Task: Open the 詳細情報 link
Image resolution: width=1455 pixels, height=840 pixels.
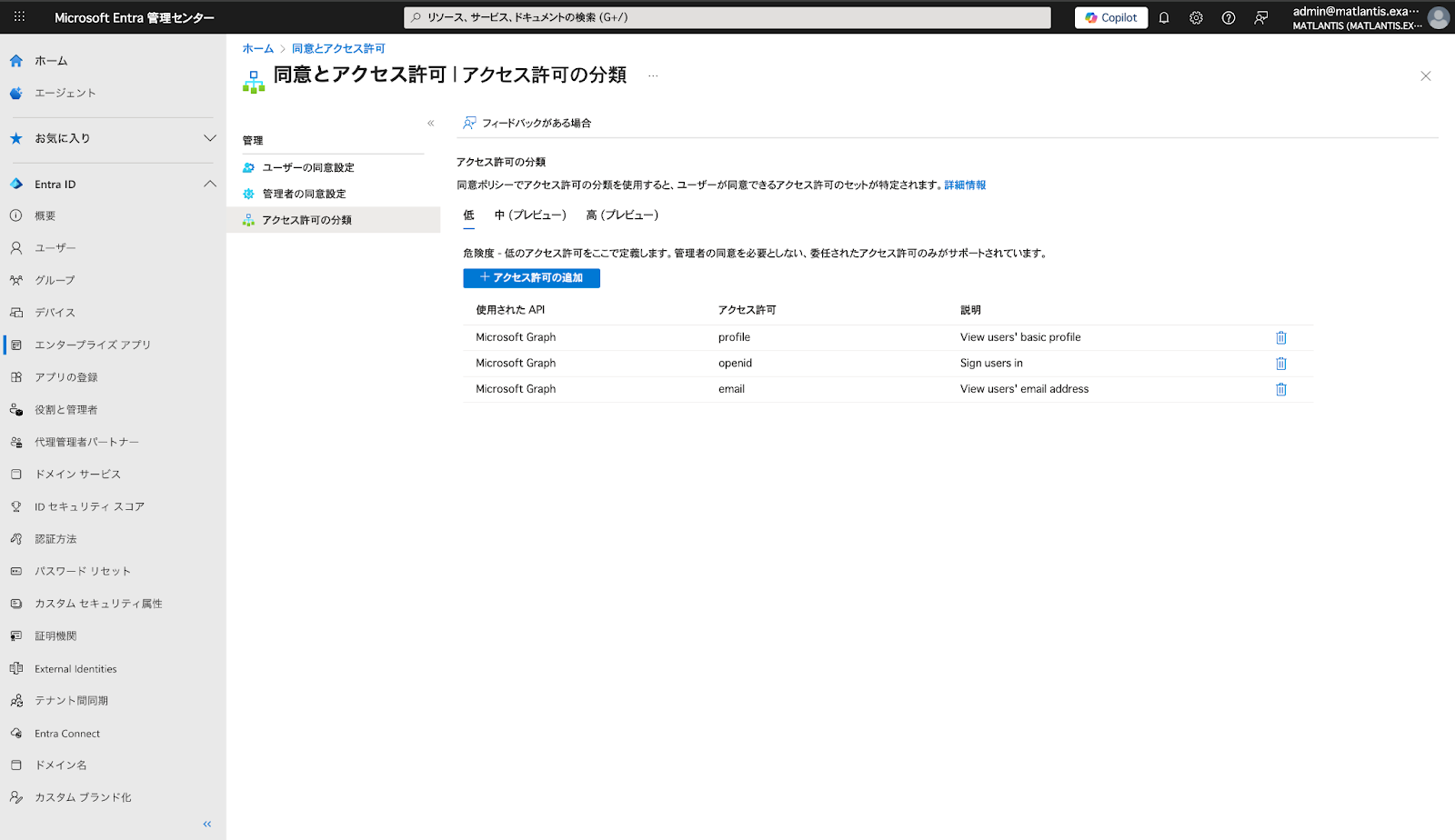Action: tap(965, 185)
